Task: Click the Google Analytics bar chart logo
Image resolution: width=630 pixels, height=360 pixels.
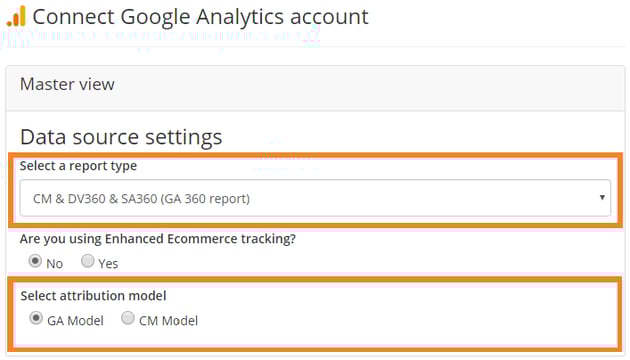Action: [16, 16]
